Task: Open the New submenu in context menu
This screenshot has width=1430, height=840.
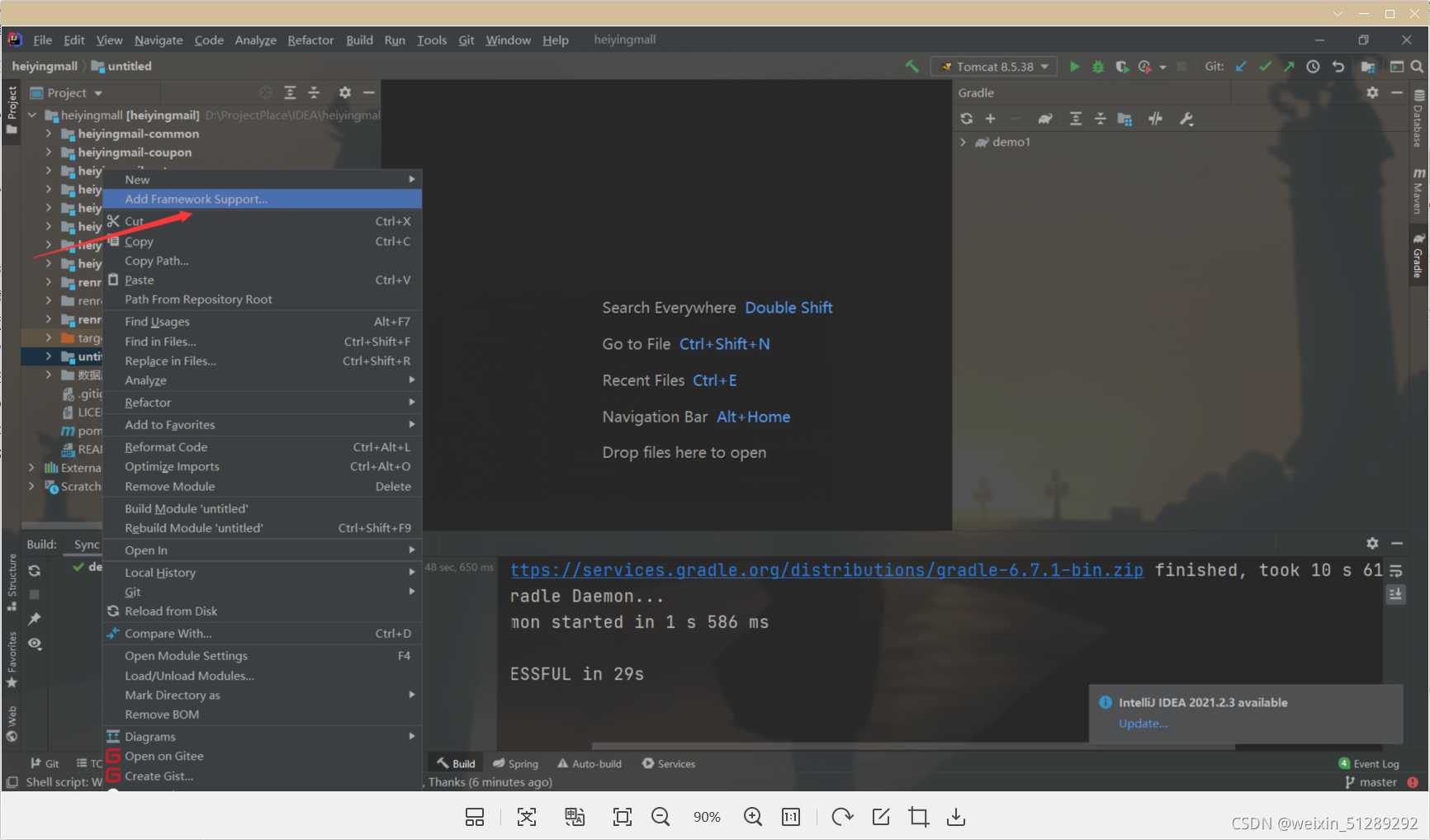Action: [x=263, y=179]
